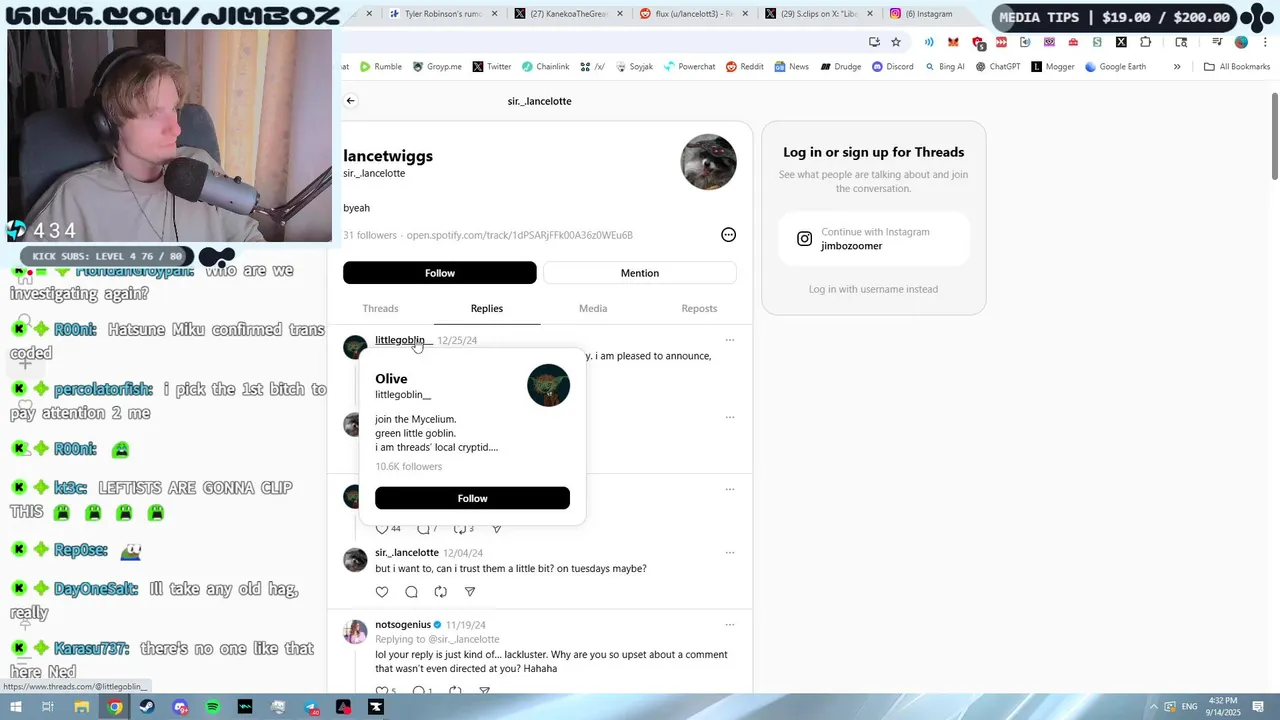Switch to the Reposts tab
The height and width of the screenshot is (720, 1280).
point(699,308)
